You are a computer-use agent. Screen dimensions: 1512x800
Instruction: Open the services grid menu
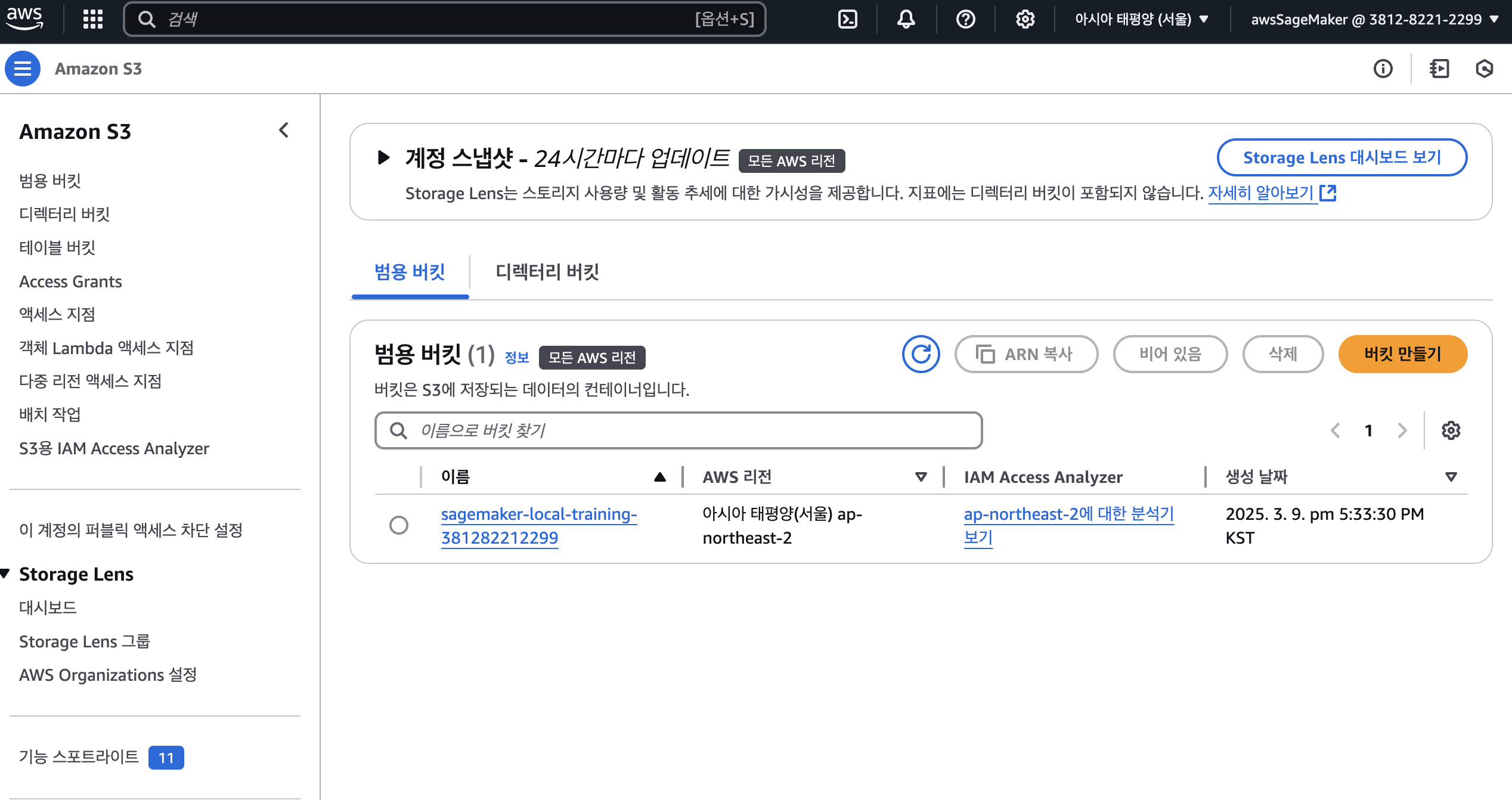93,19
